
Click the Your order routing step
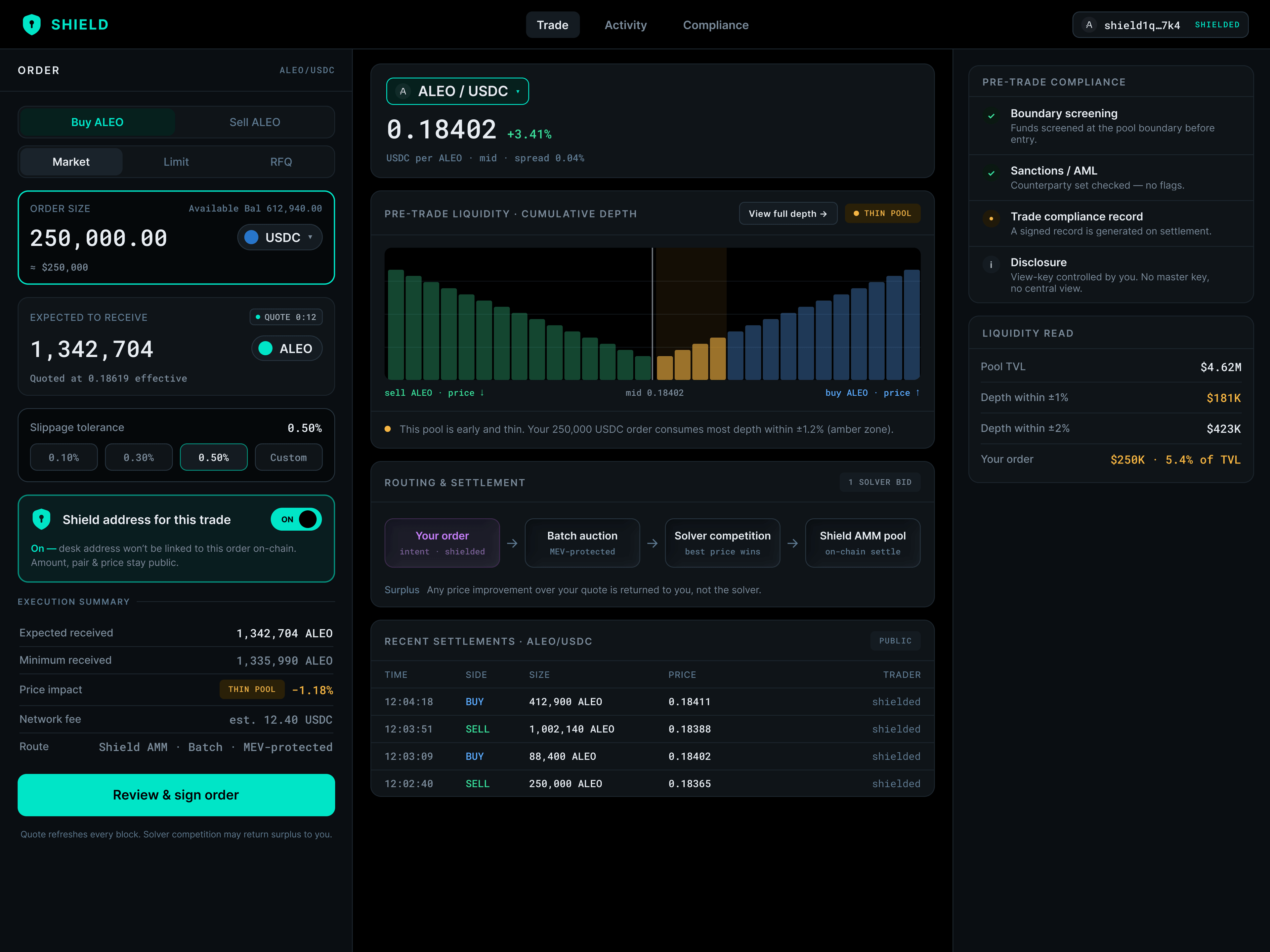click(x=442, y=543)
